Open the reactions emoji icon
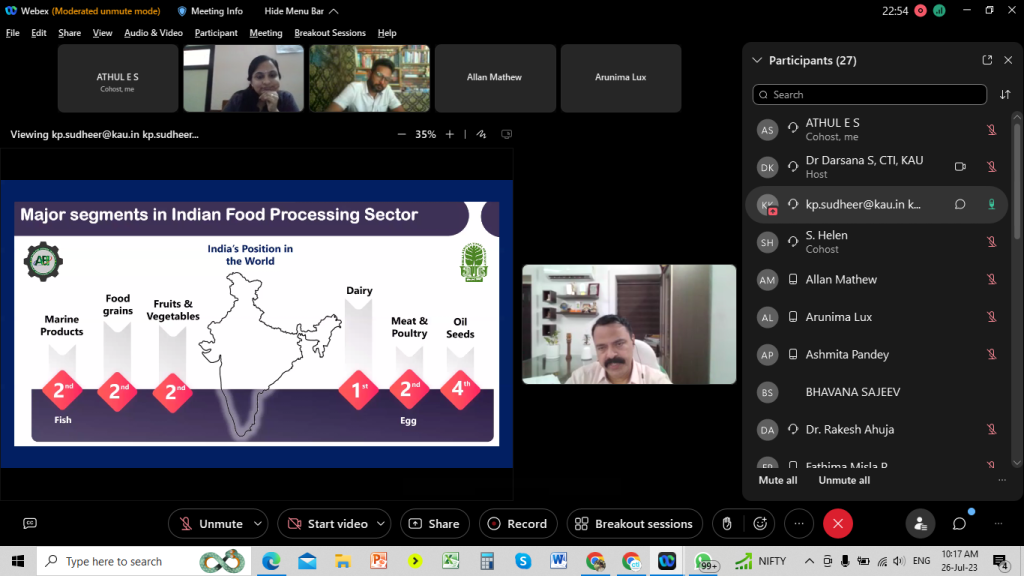The width and height of the screenshot is (1024, 576). (760, 524)
